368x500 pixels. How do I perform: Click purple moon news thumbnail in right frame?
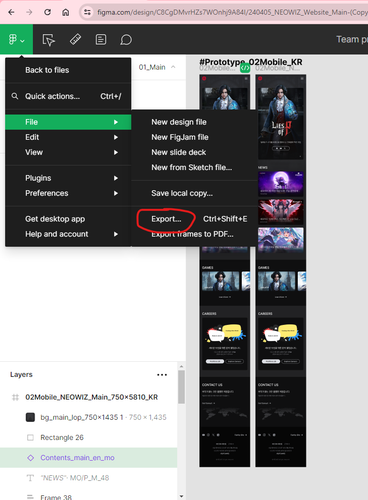coord(281,184)
